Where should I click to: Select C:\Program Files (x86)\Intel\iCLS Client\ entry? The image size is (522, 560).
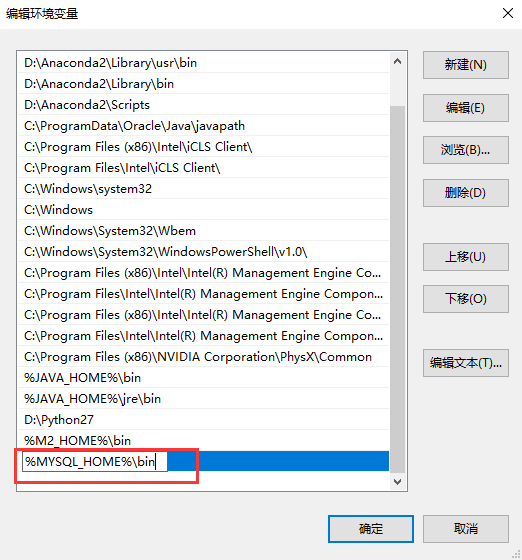pyautogui.click(x=204, y=147)
